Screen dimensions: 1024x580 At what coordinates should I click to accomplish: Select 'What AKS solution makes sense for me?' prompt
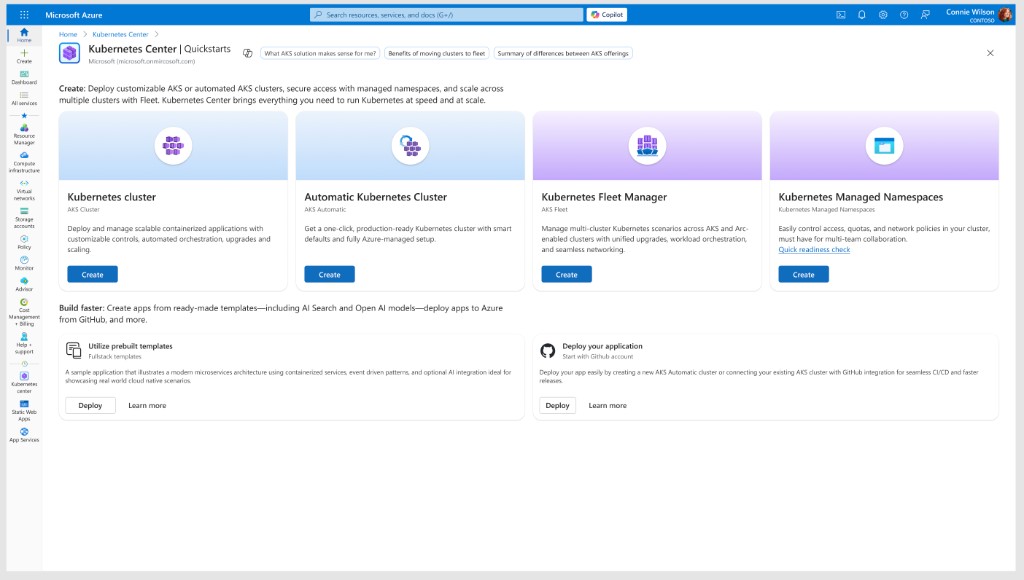320,54
